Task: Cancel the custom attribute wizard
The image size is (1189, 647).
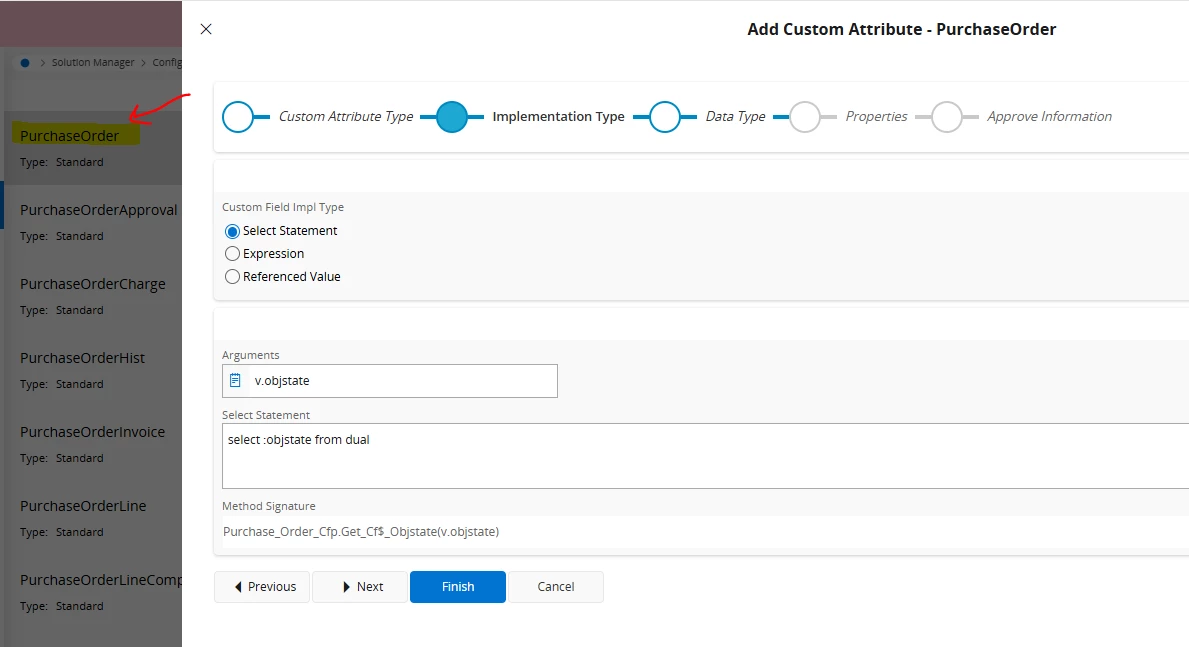Action: (x=555, y=587)
